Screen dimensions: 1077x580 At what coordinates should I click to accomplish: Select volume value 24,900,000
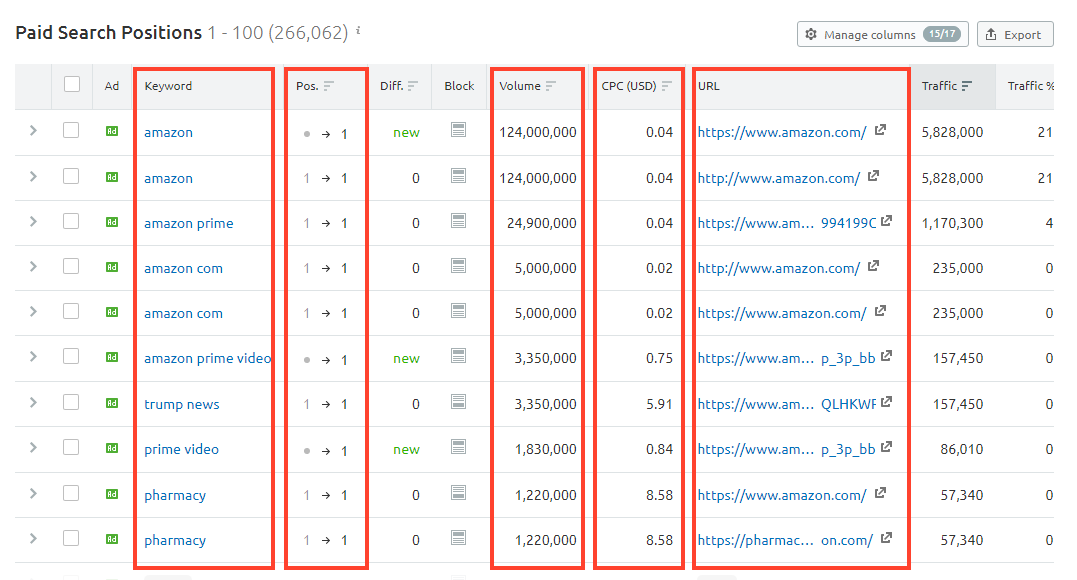click(x=541, y=223)
